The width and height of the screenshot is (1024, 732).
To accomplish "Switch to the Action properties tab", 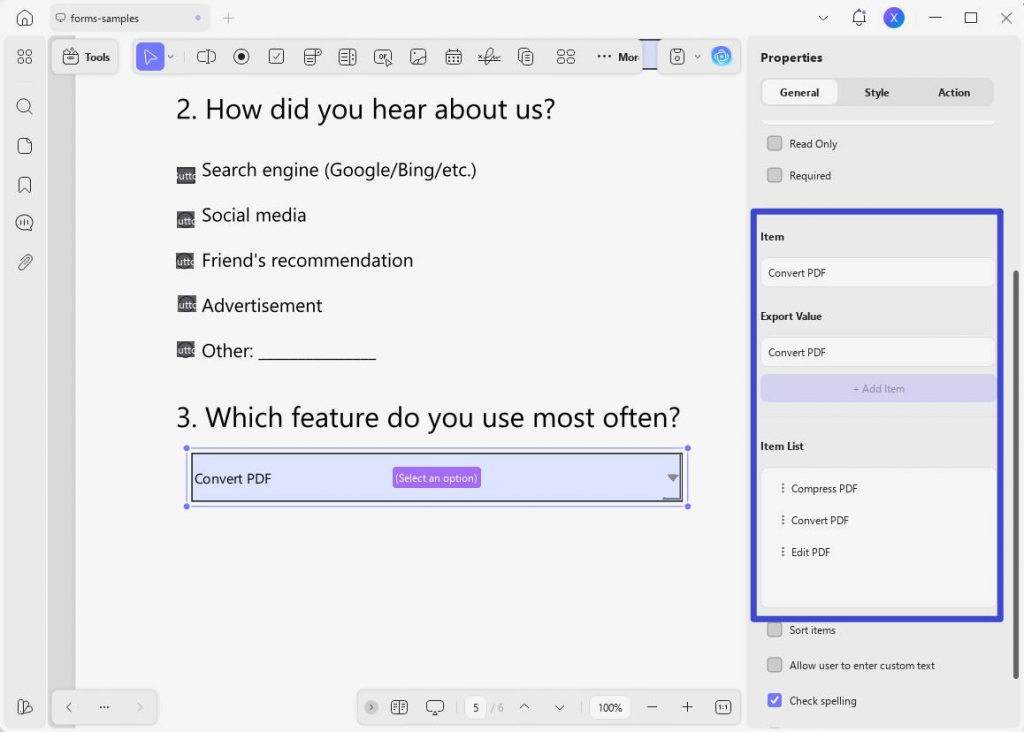I will click(x=954, y=92).
